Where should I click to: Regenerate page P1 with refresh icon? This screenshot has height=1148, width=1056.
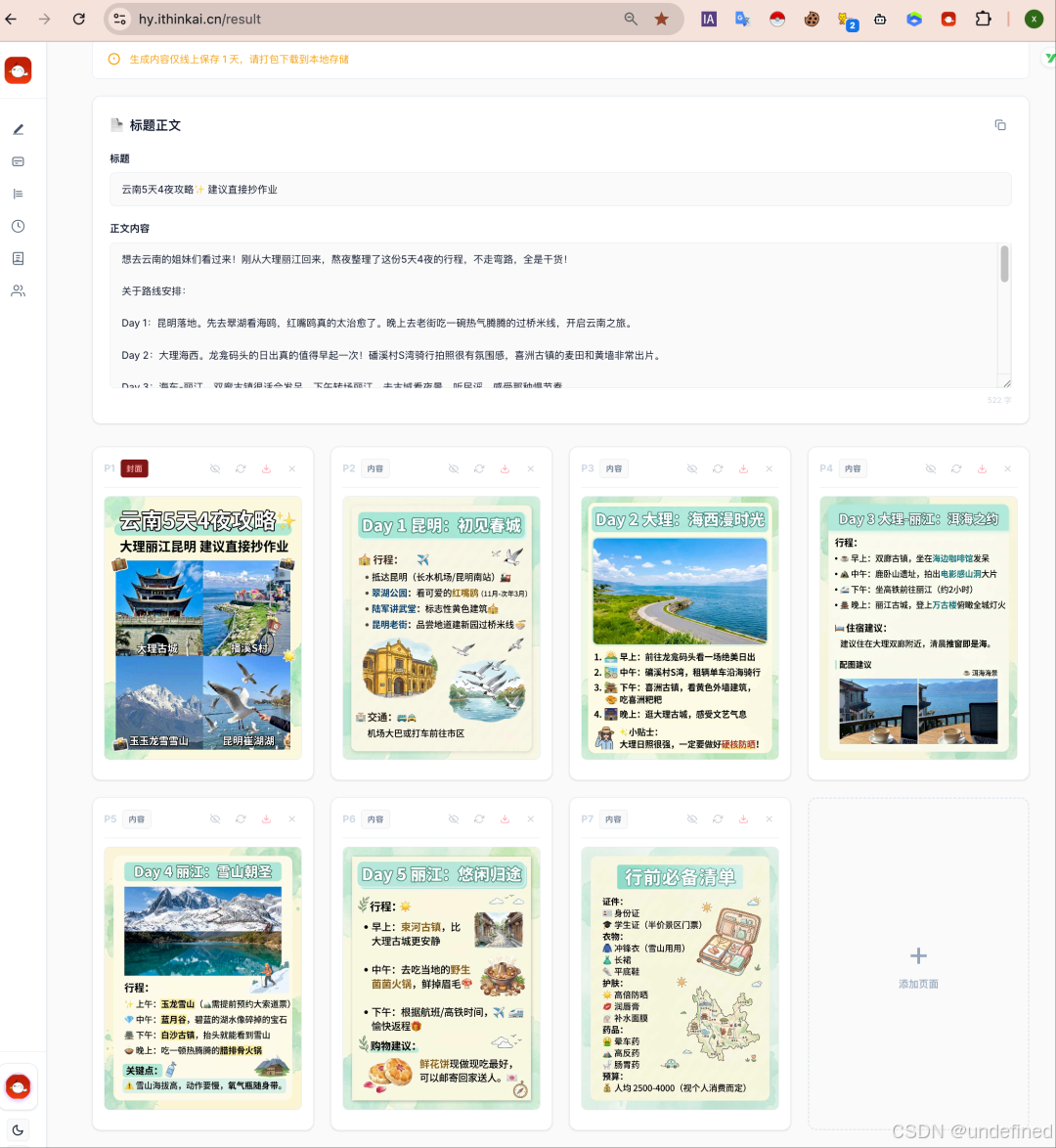241,468
